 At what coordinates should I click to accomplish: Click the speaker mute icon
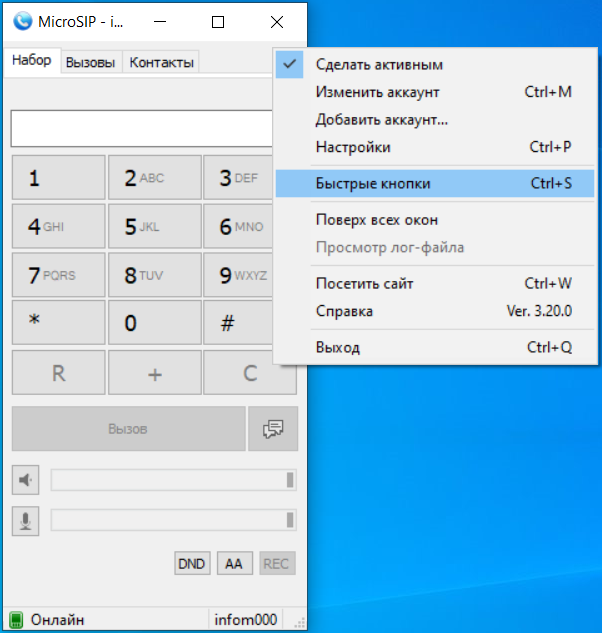pos(25,480)
